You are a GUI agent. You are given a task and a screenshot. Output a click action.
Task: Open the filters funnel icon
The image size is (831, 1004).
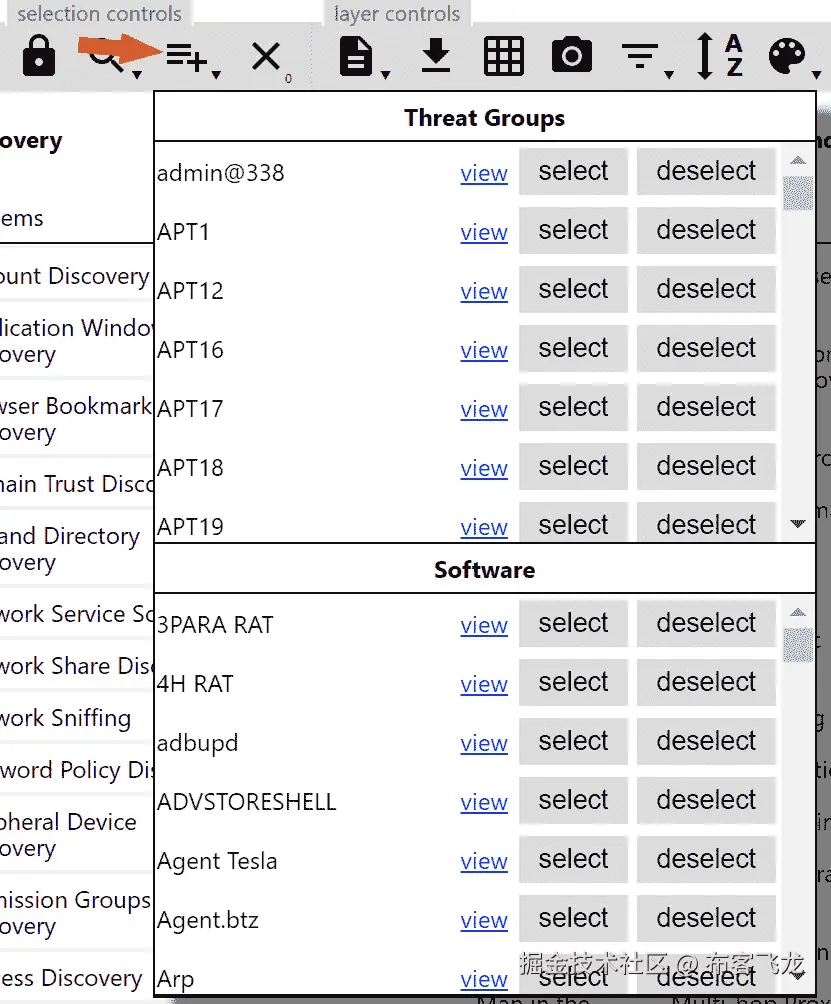pos(640,55)
